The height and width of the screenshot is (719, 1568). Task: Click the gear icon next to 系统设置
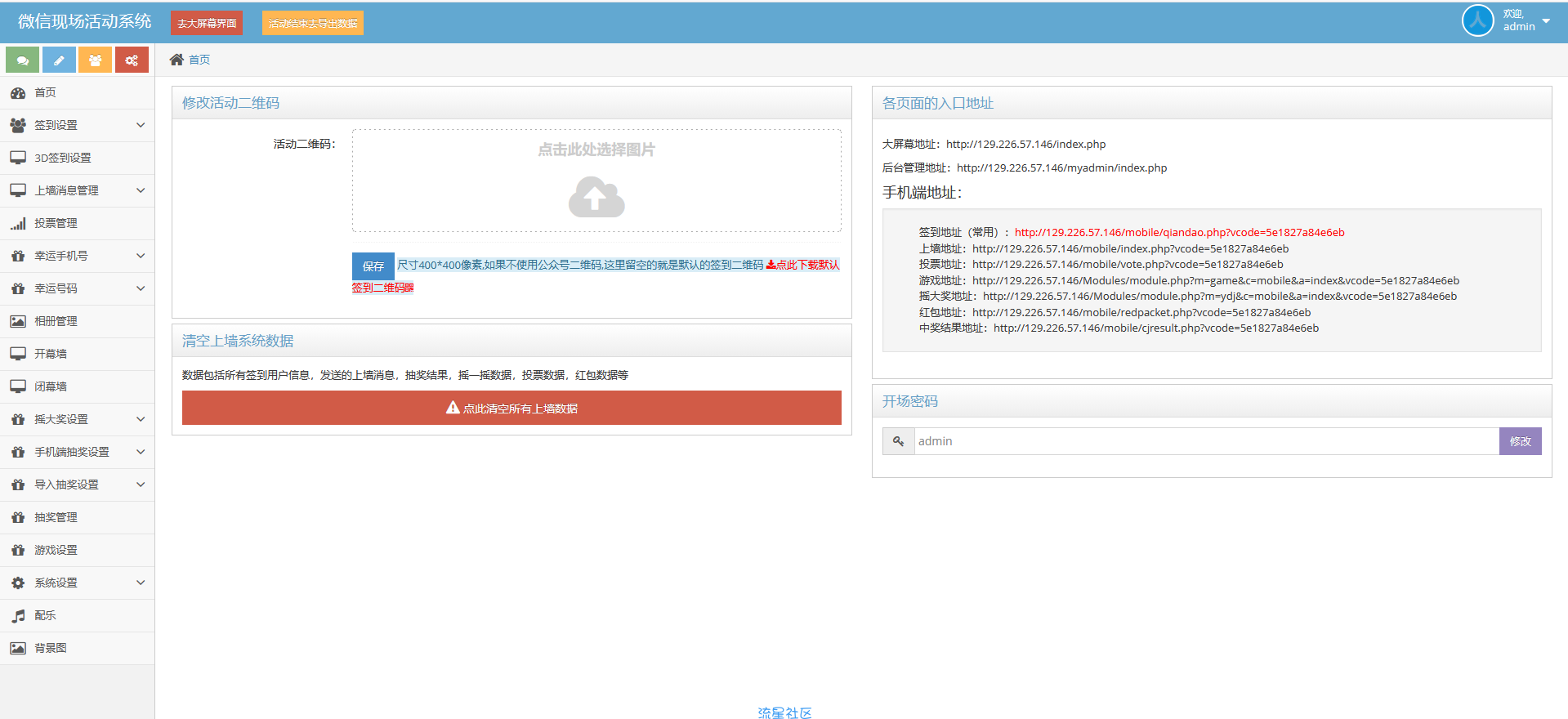tap(18, 583)
